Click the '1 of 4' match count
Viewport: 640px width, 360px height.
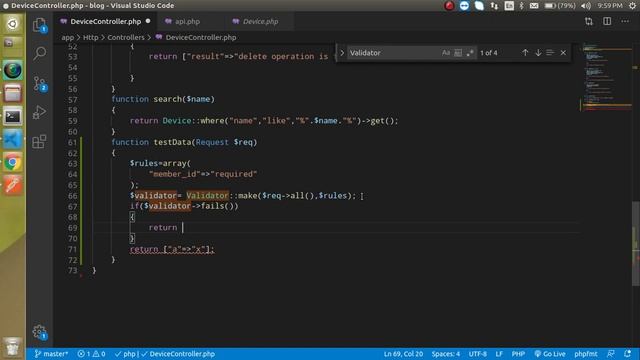(489, 53)
